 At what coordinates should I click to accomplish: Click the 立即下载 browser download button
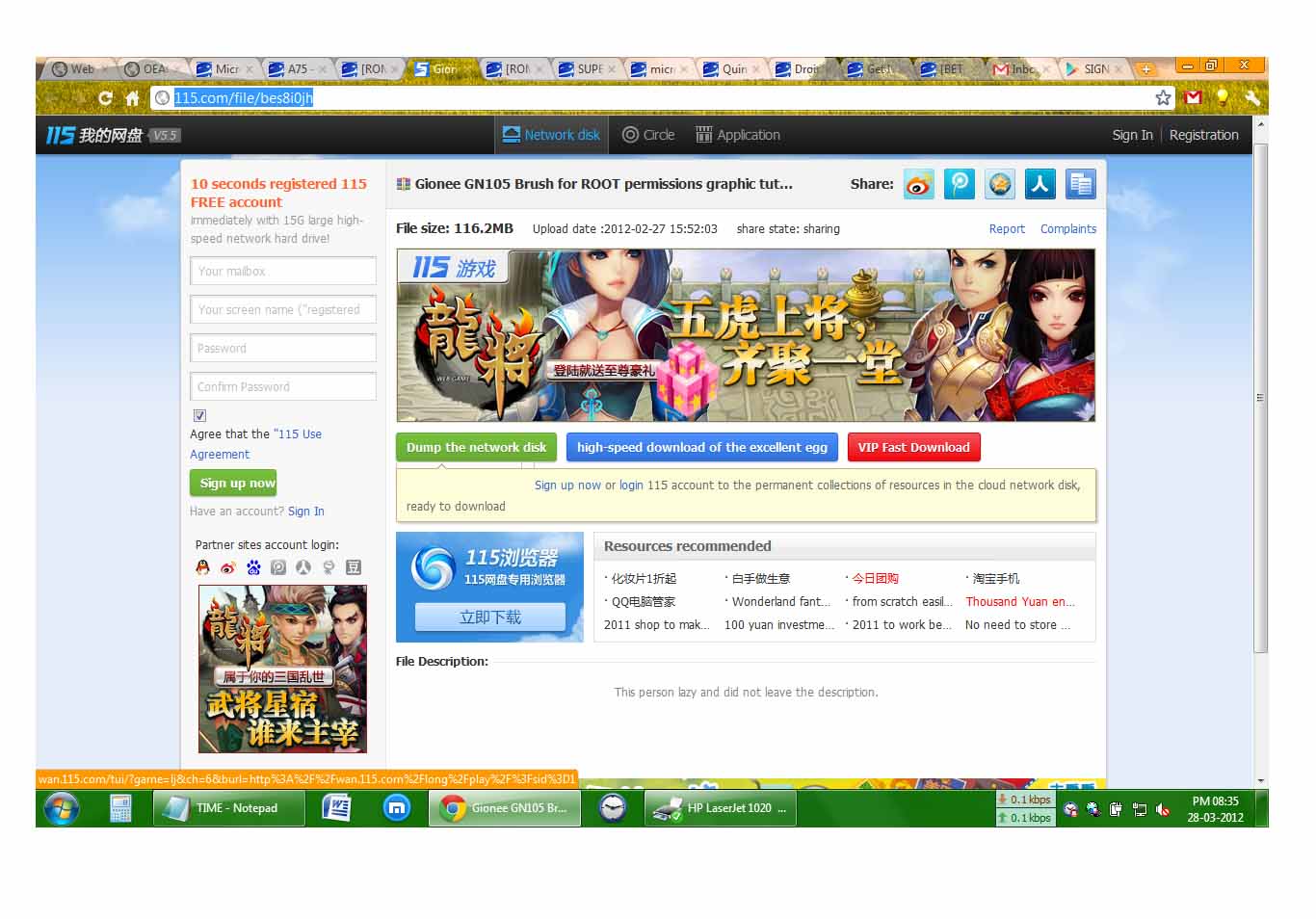pos(489,617)
